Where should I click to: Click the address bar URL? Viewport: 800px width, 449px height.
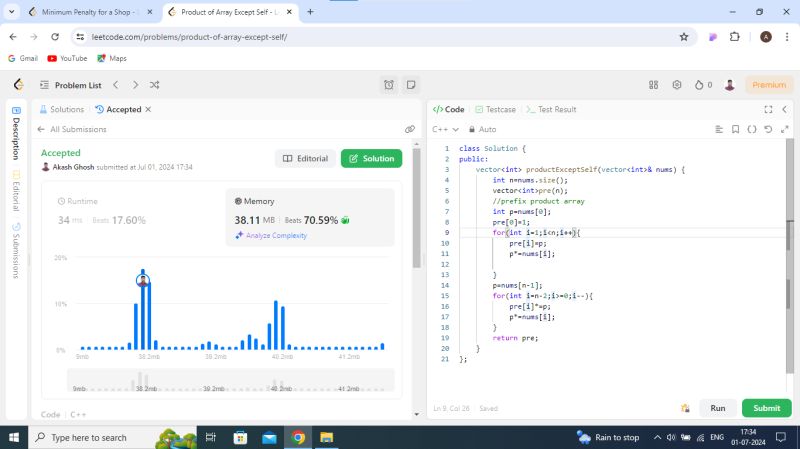click(x=189, y=37)
